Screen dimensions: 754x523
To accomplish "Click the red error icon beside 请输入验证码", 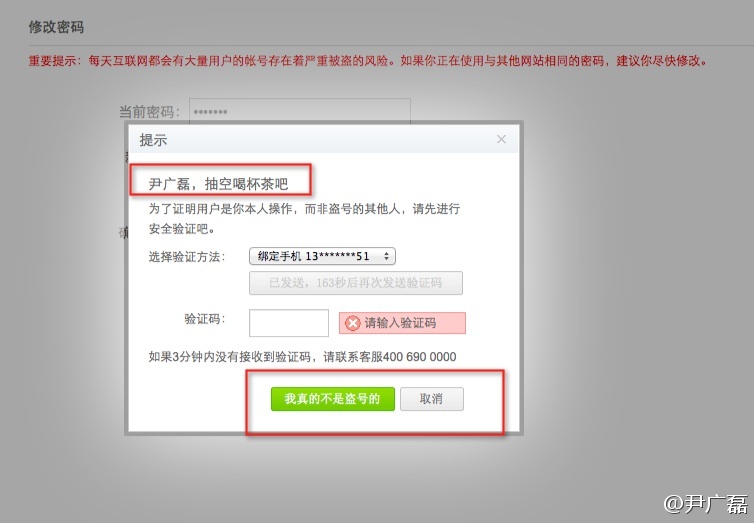I will (x=352, y=323).
